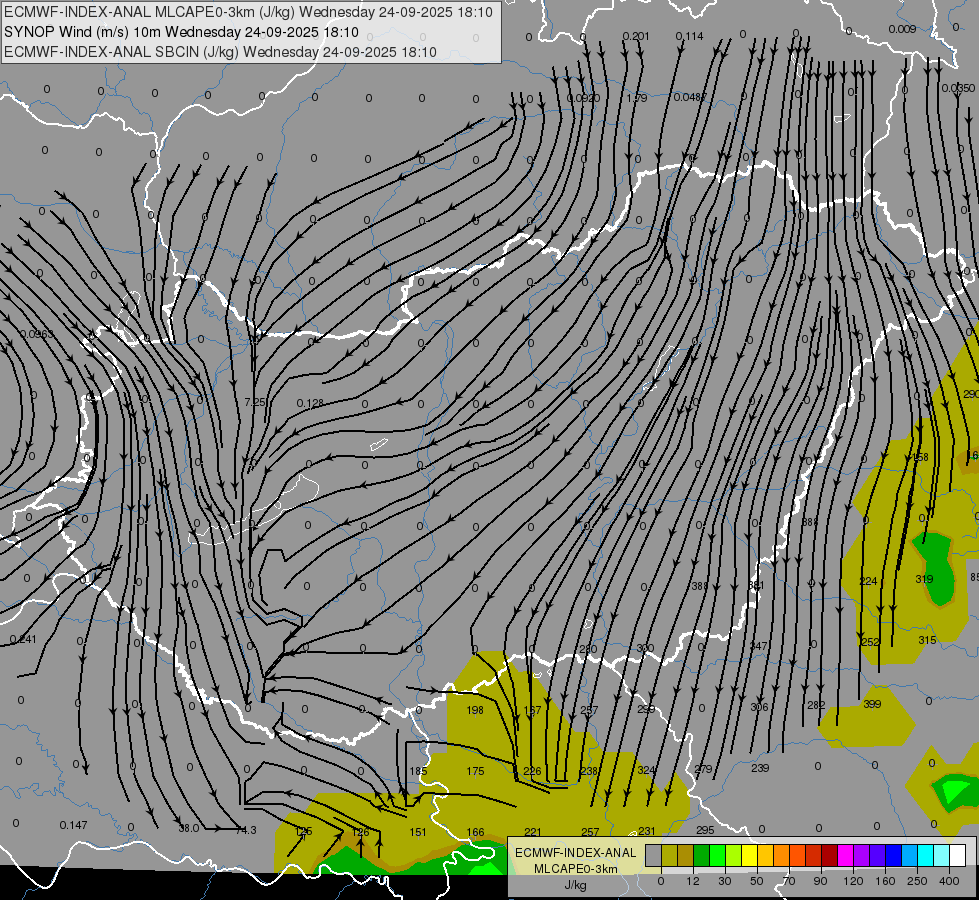
Task: Click the map value 324
Action: click(646, 770)
